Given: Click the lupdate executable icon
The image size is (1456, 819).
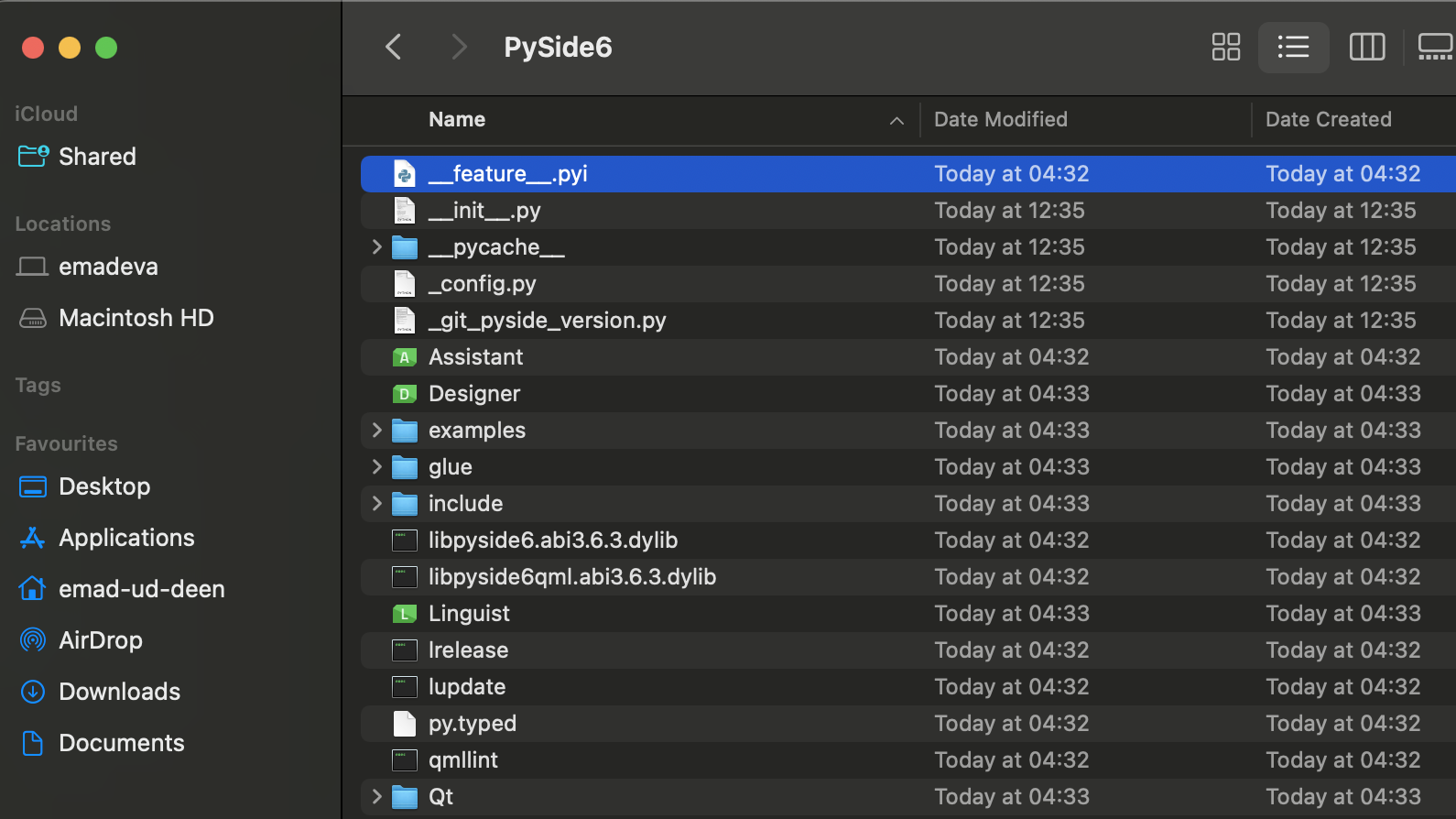Looking at the screenshot, I should (405, 687).
